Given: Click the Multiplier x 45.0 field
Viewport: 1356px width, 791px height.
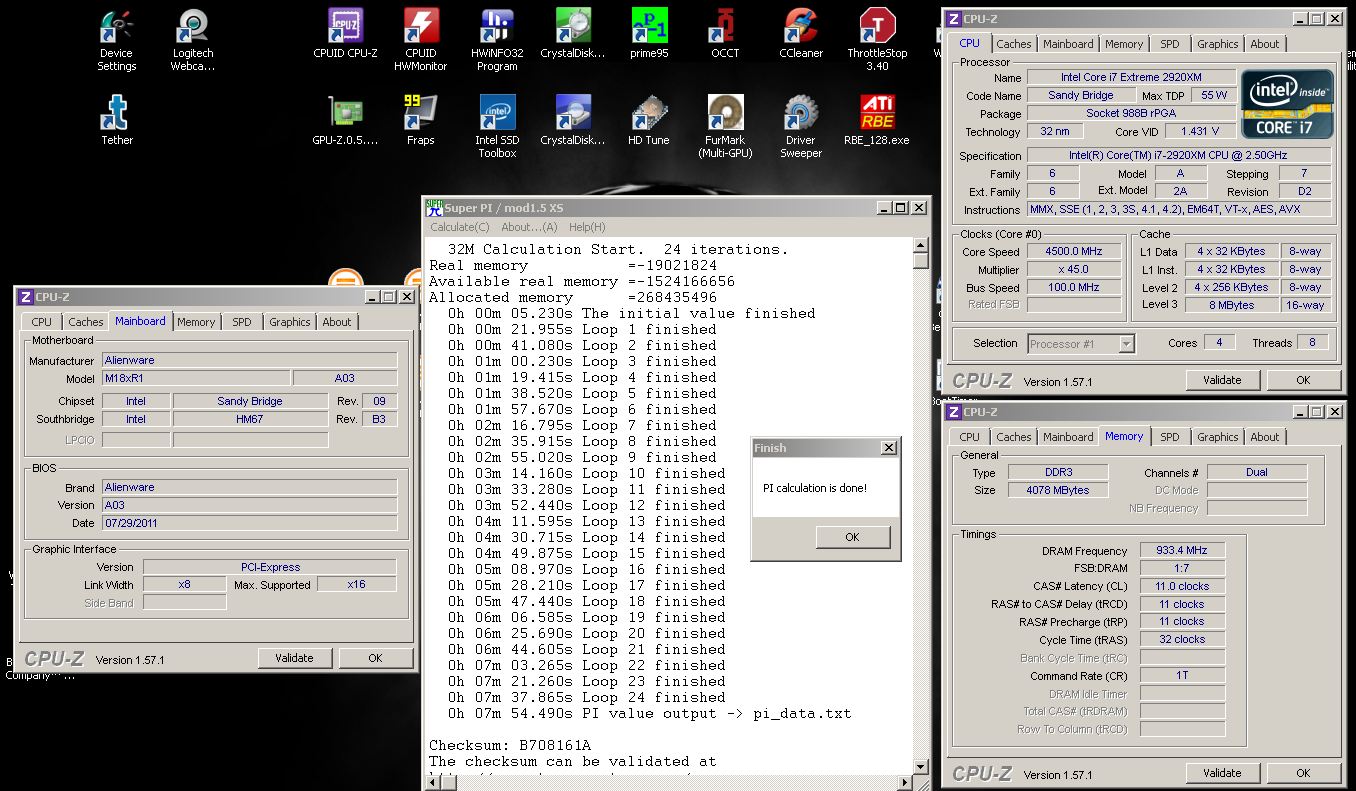Looking at the screenshot, I should (x=1074, y=270).
